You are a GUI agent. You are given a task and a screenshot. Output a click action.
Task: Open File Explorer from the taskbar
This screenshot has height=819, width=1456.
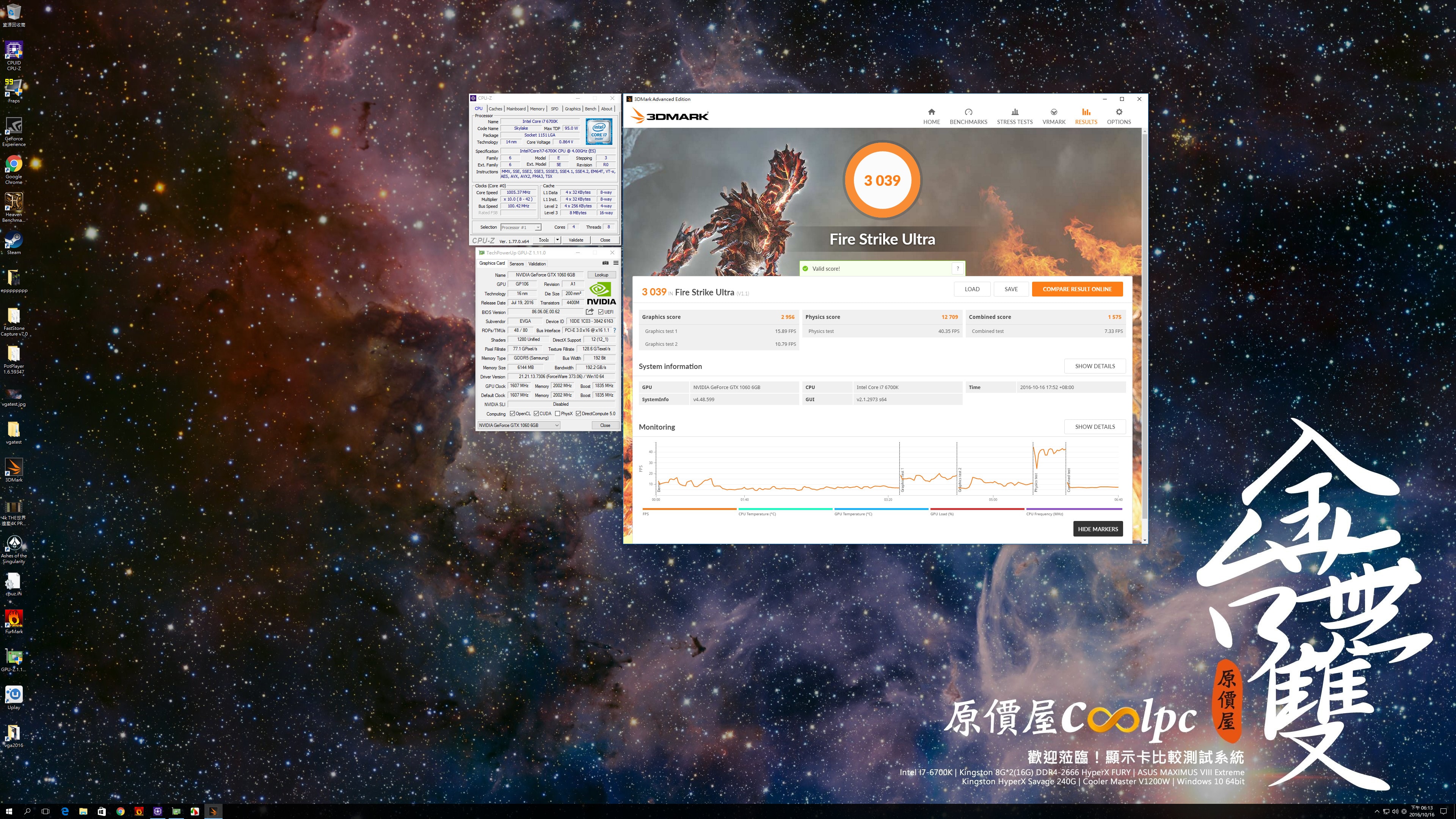[83, 812]
